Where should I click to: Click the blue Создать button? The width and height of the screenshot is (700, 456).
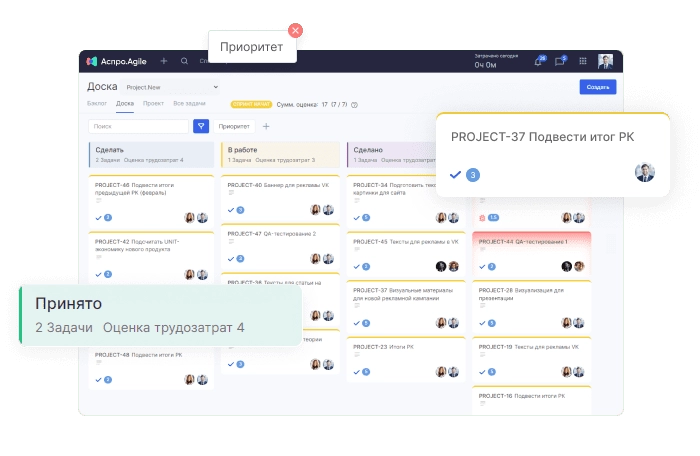click(598, 87)
